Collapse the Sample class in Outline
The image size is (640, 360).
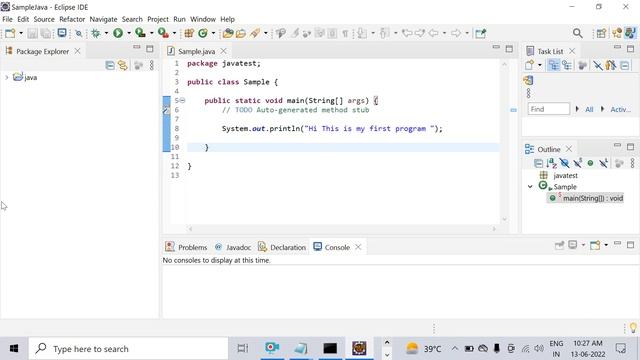pos(530,187)
